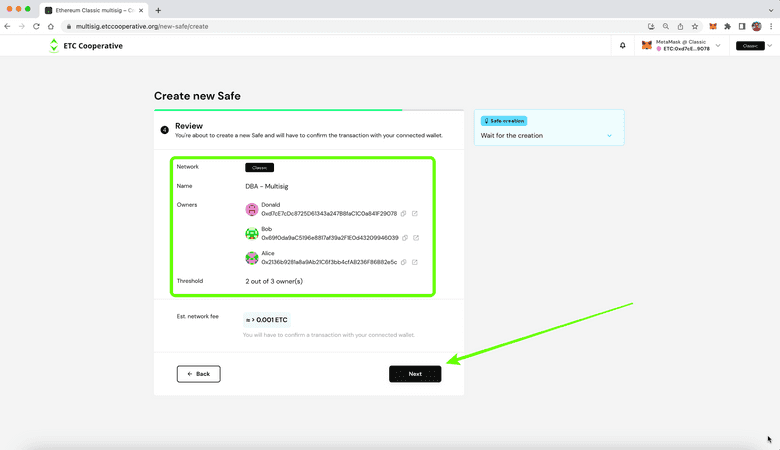Image resolution: width=780 pixels, height=450 pixels.
Task: Open the notifications bell
Action: [x=623, y=45]
